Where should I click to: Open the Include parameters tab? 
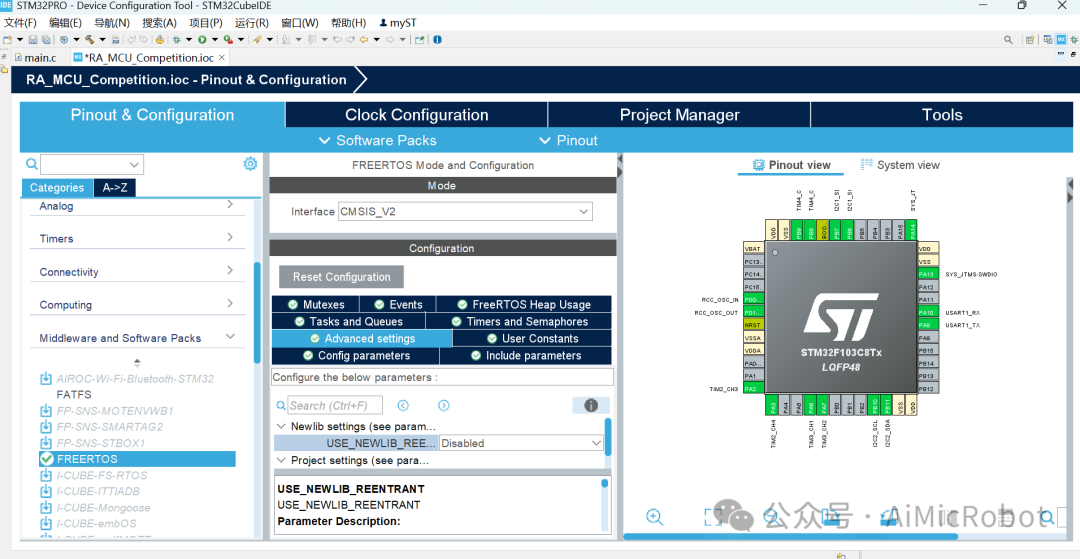[526, 356]
